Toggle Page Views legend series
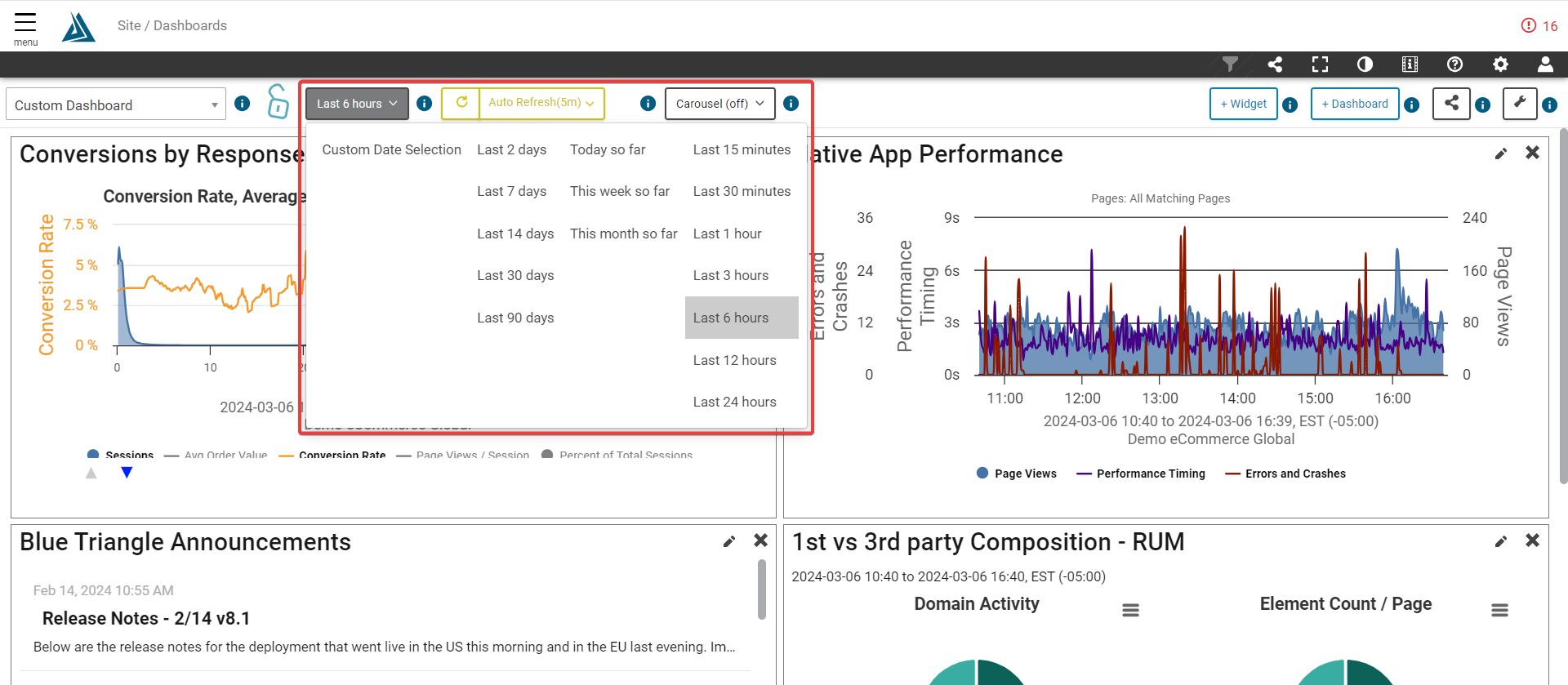 click(1016, 474)
